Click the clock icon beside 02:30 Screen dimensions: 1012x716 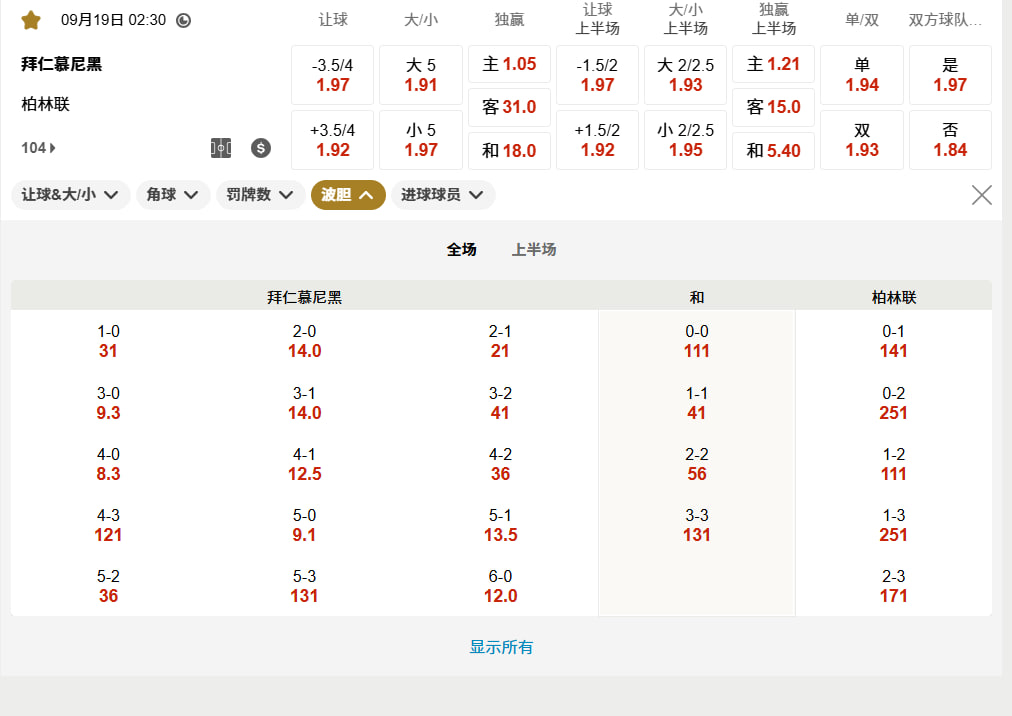point(183,20)
